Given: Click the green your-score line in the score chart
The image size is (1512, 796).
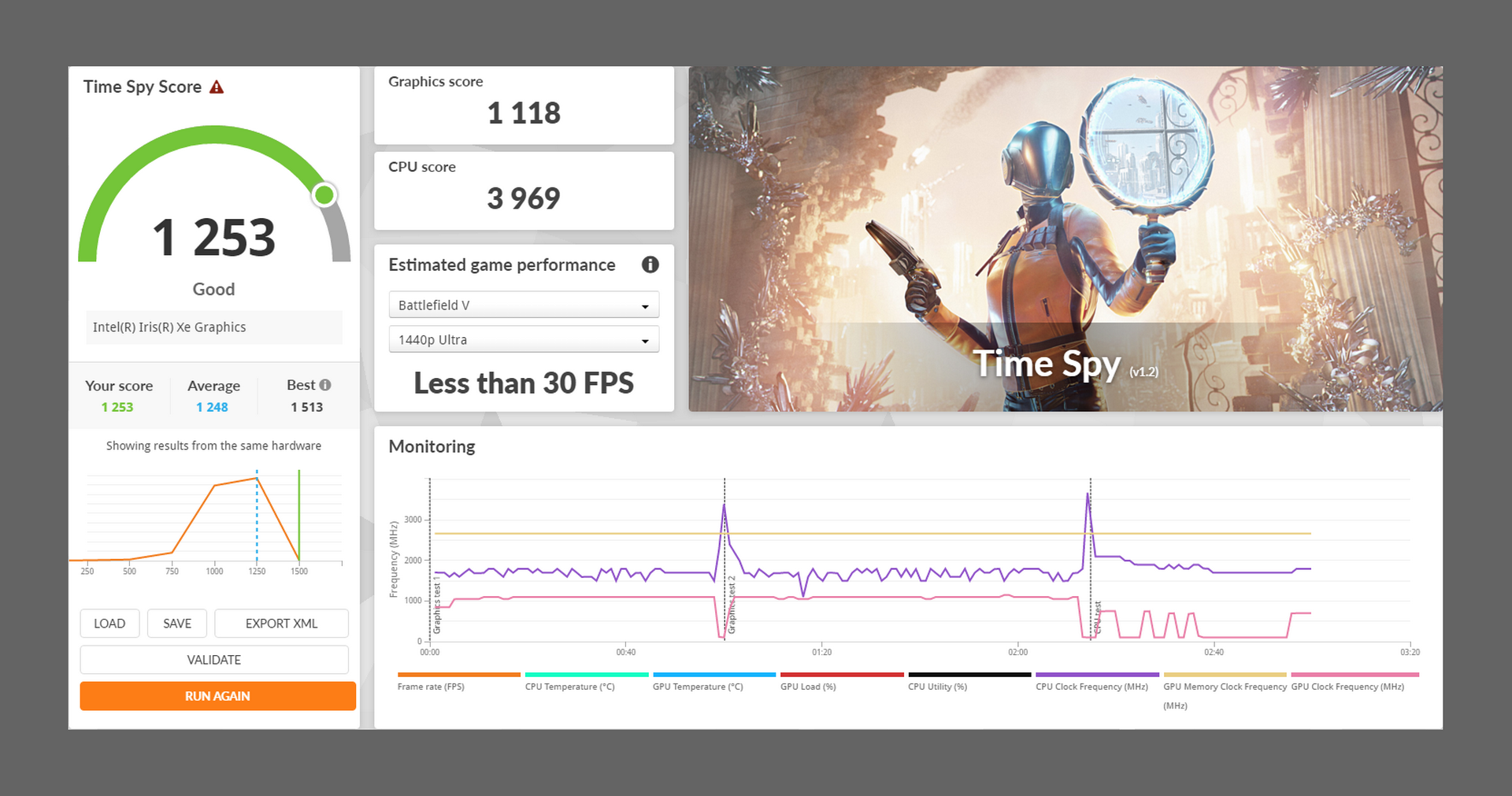Looking at the screenshot, I should pyautogui.click(x=299, y=516).
